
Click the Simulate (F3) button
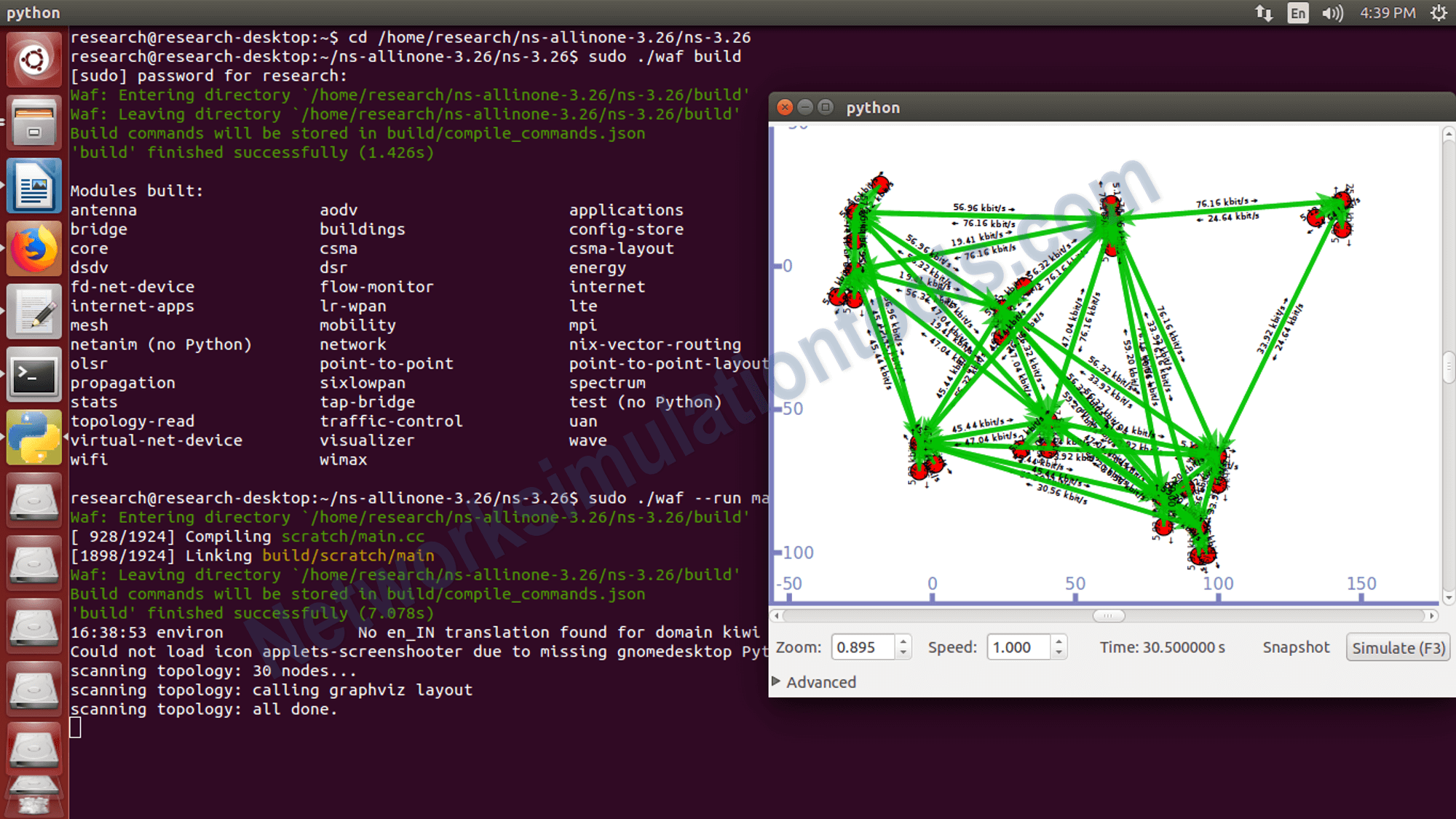[1398, 647]
